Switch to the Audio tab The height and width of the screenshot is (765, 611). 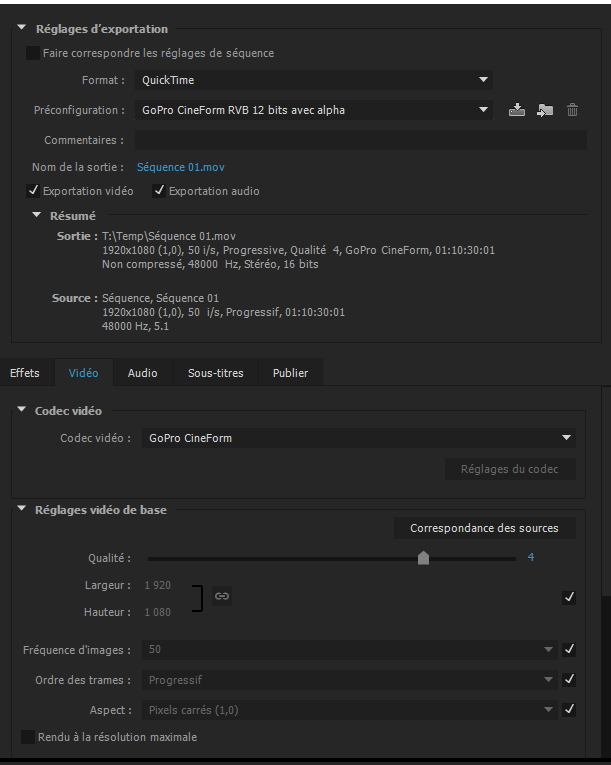[143, 373]
